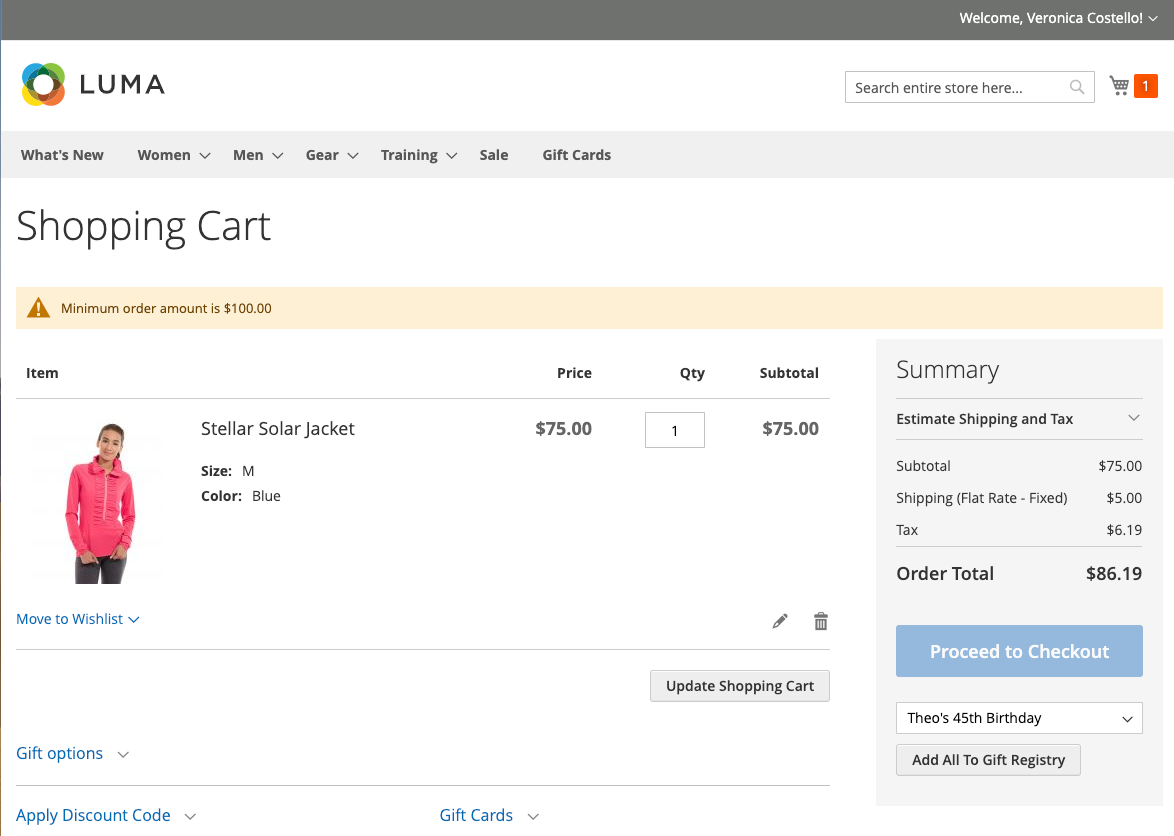Open the Gear menu

332,155
